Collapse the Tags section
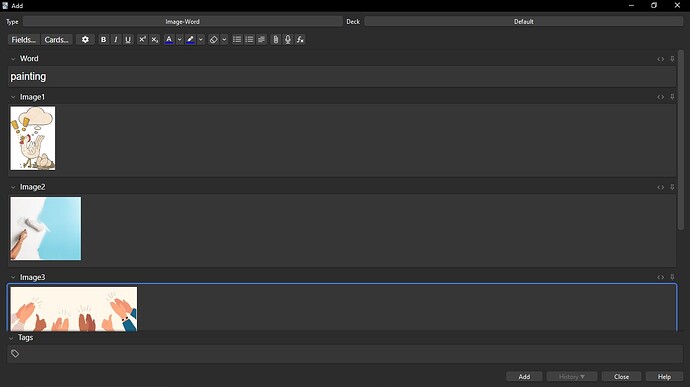The height and width of the screenshot is (387, 690). click(x=11, y=338)
